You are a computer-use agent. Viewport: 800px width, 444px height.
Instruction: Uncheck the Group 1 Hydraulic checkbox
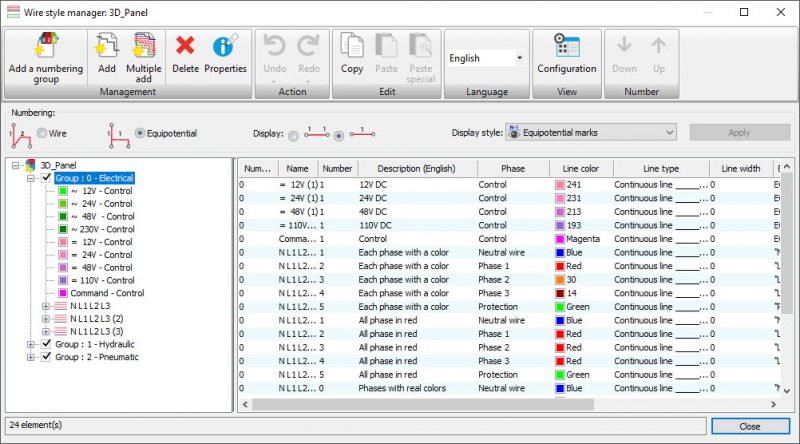pos(46,344)
